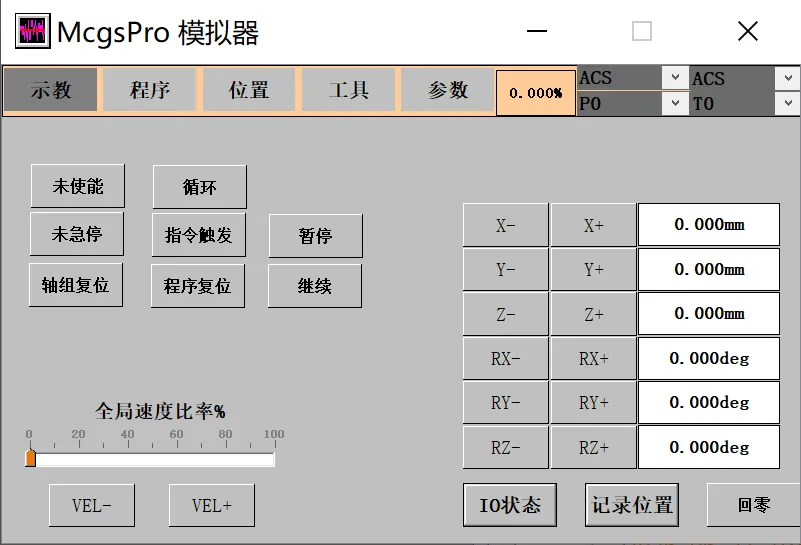The width and height of the screenshot is (801, 545).
Task: Click the 记录位置 button
Action: coord(632,505)
